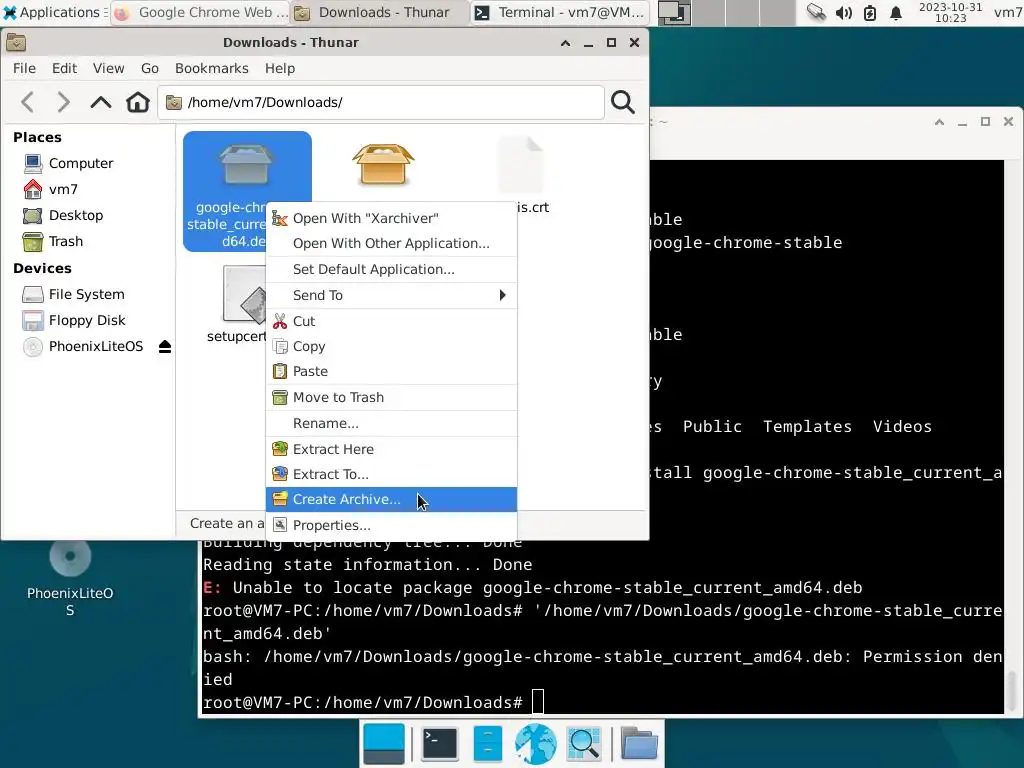Open the PhoenixLiteOS disc on the desktop
Image resolution: width=1024 pixels, height=768 pixels.
[x=70, y=557]
